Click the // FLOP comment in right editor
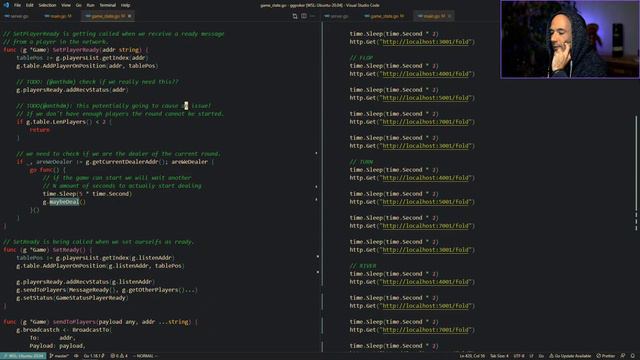640x360 pixels. click(361, 58)
